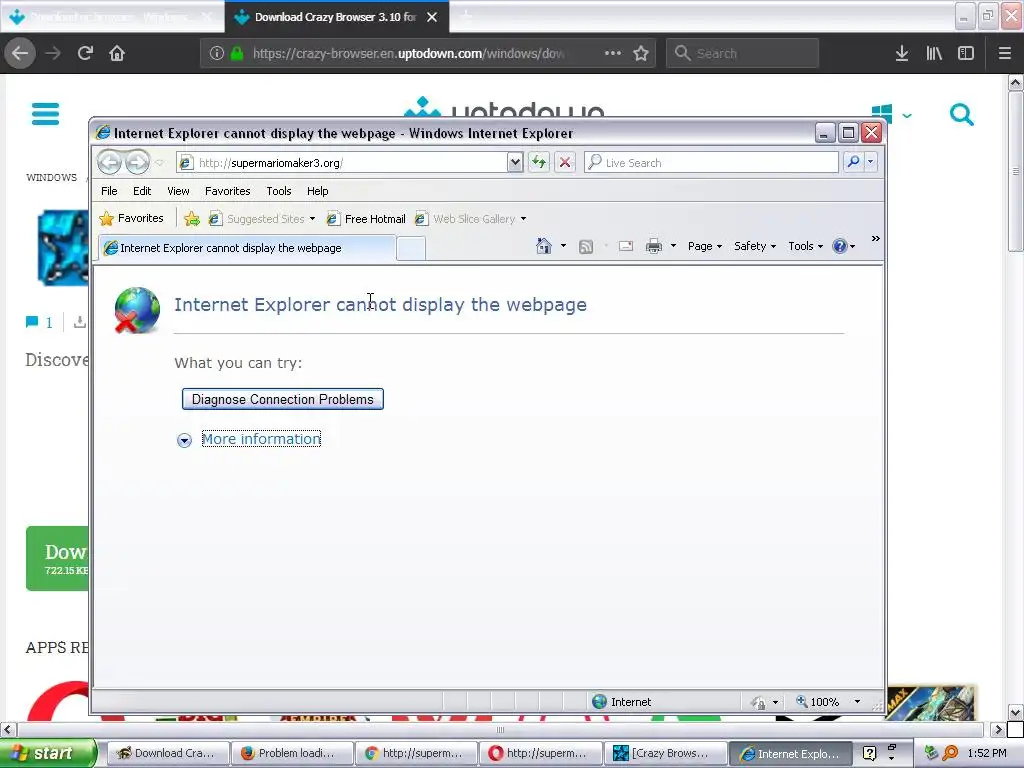Select the 'Internet Explorer cannot display' IE tab

pyautogui.click(x=247, y=248)
